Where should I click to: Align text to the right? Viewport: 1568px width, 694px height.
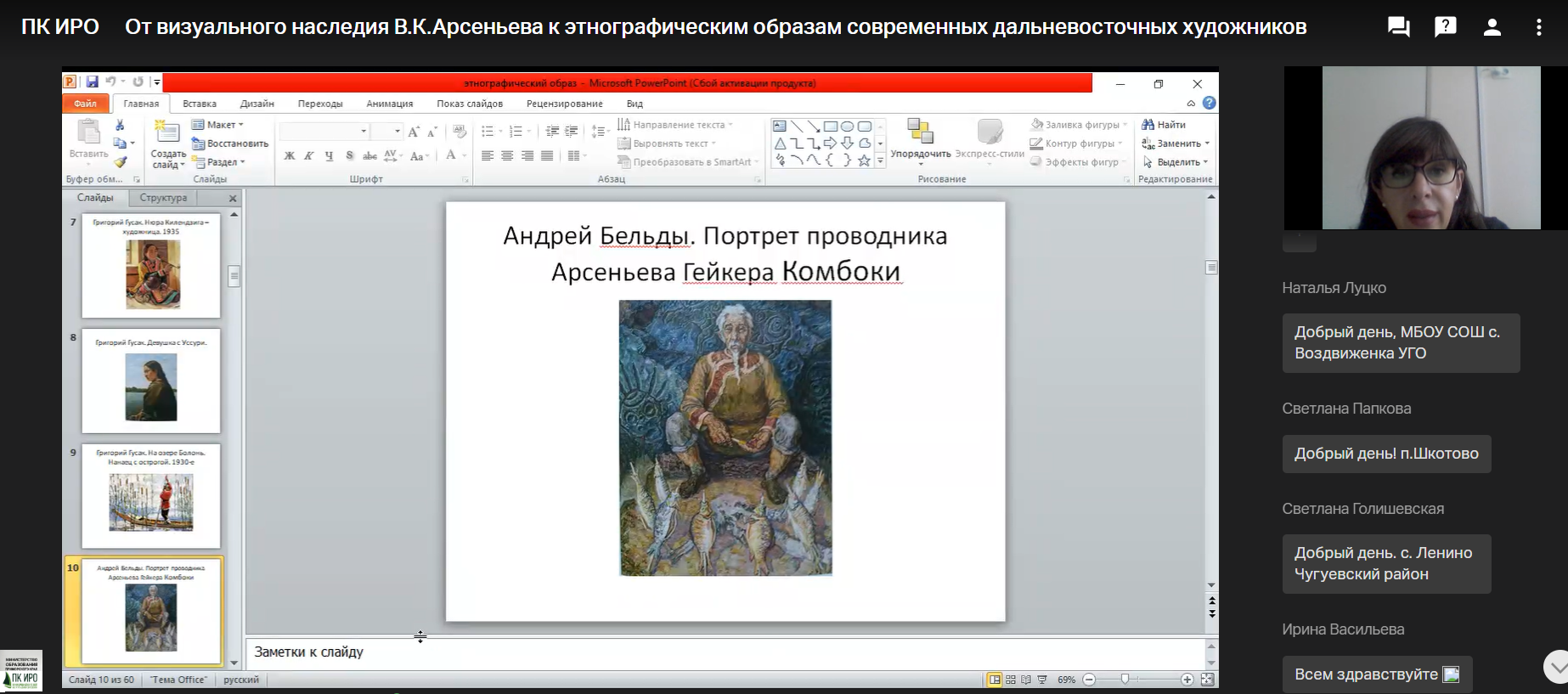527,155
